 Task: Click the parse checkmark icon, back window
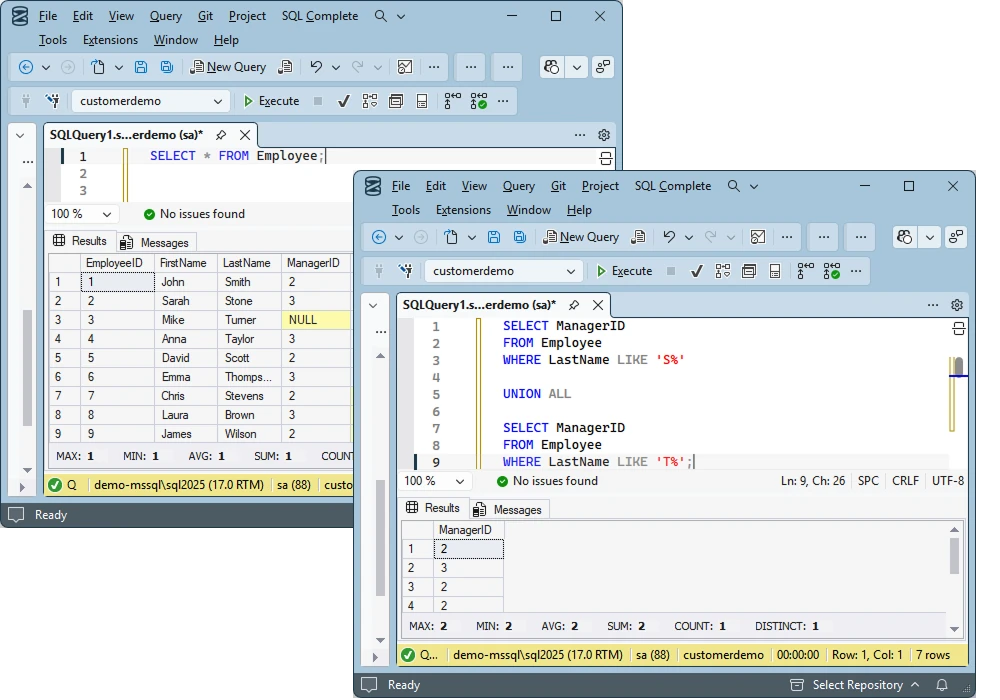click(344, 101)
